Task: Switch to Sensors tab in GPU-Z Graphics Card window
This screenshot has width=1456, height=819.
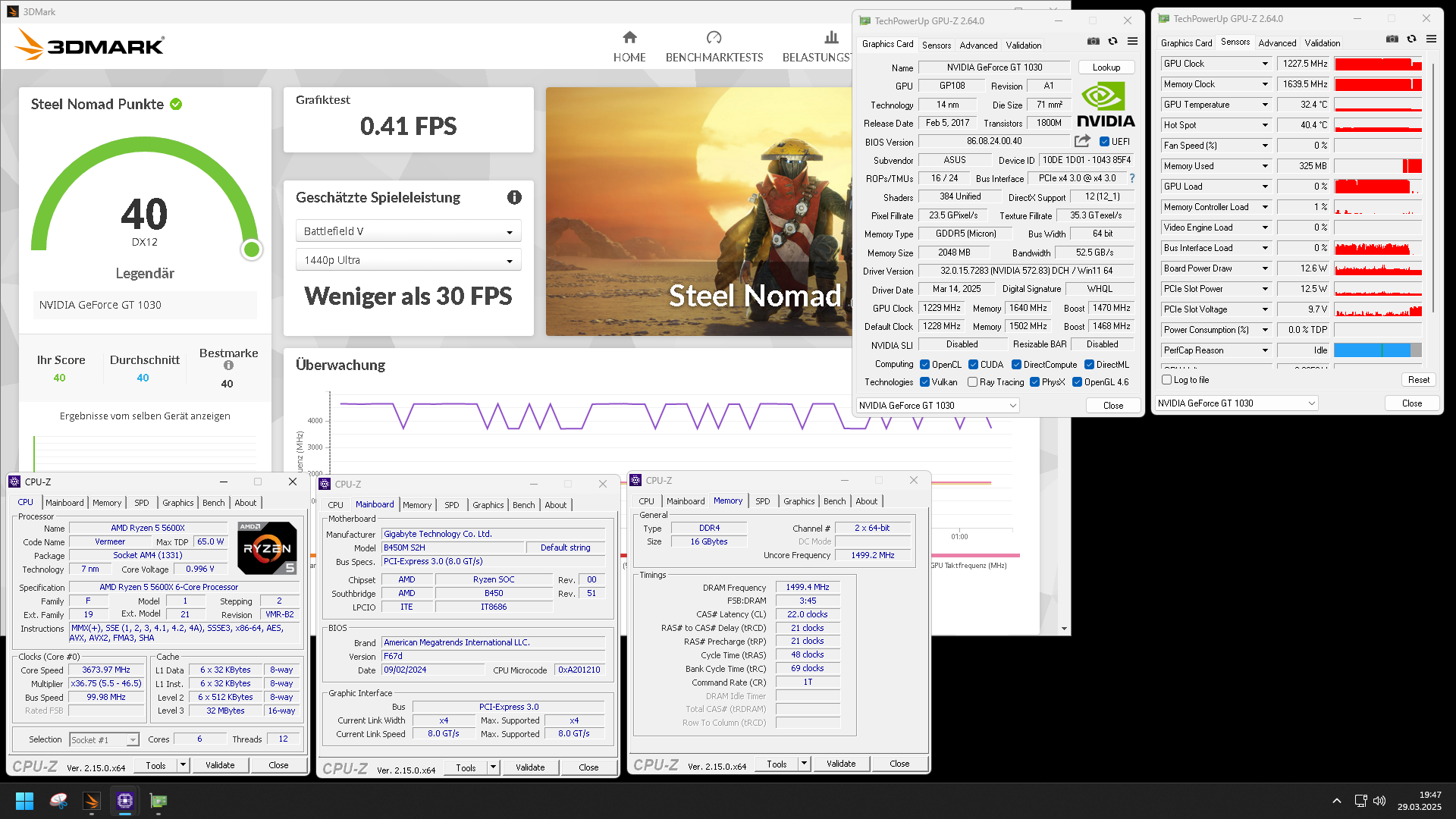Action: coord(936,45)
